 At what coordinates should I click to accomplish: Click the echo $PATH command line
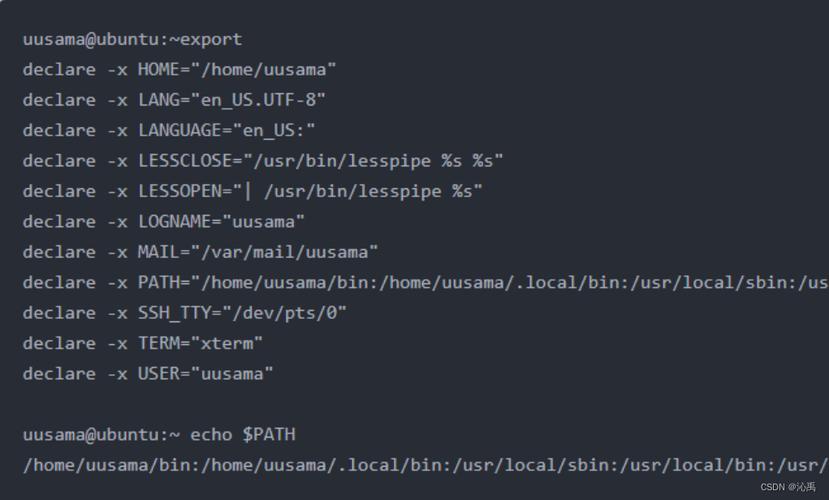[x=159, y=435]
